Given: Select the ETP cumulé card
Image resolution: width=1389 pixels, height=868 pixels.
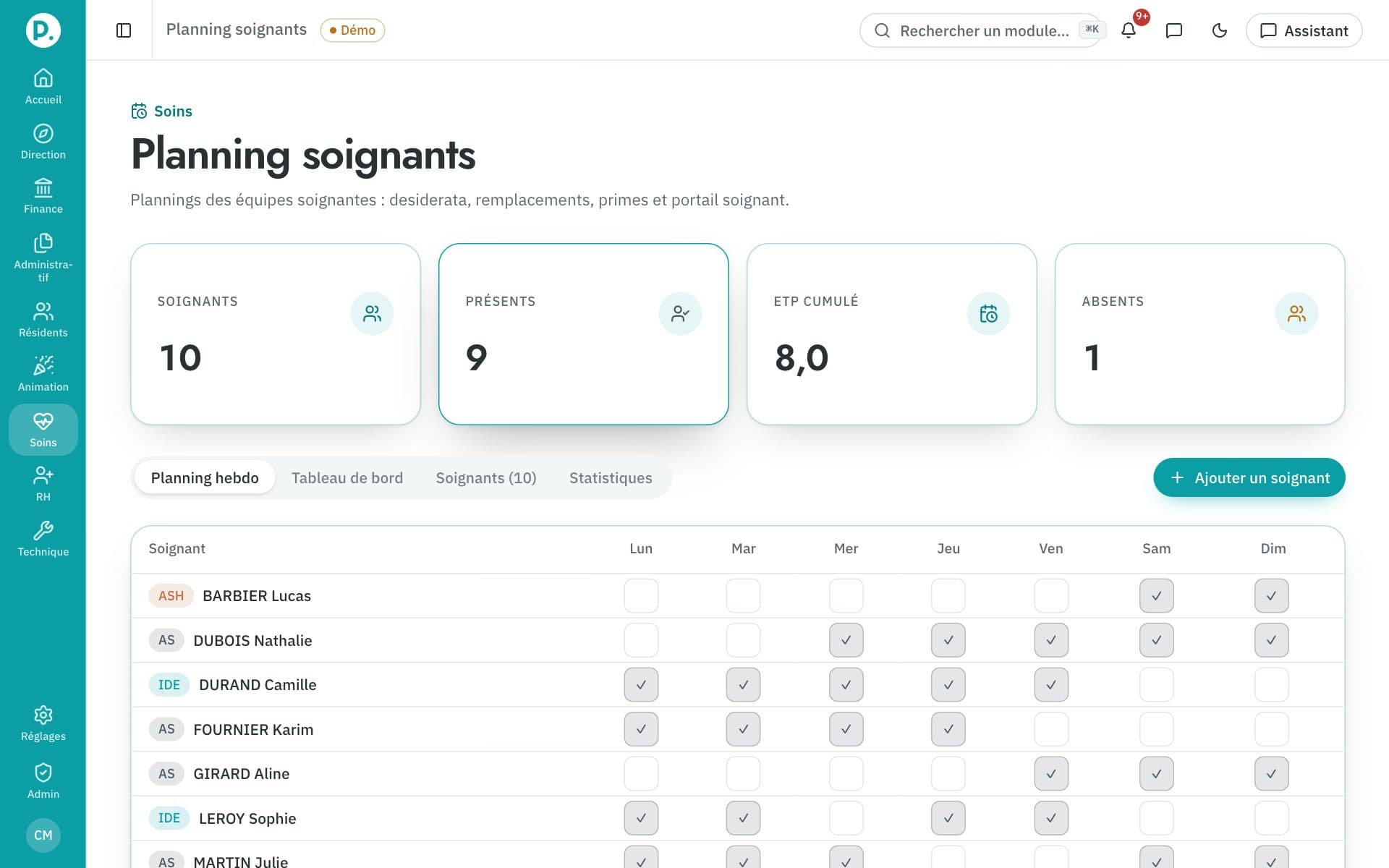Looking at the screenshot, I should 892,334.
